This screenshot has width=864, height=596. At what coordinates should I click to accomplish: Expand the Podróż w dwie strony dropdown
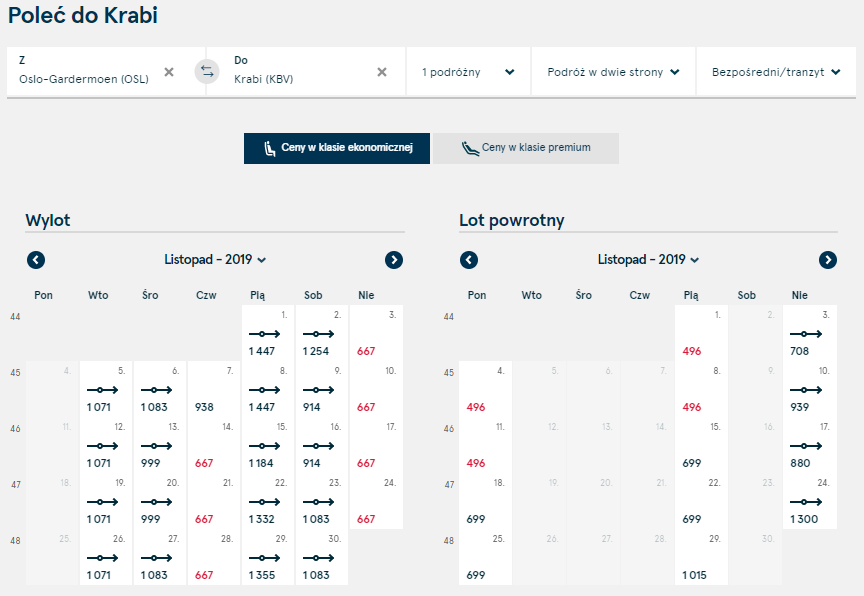613,72
